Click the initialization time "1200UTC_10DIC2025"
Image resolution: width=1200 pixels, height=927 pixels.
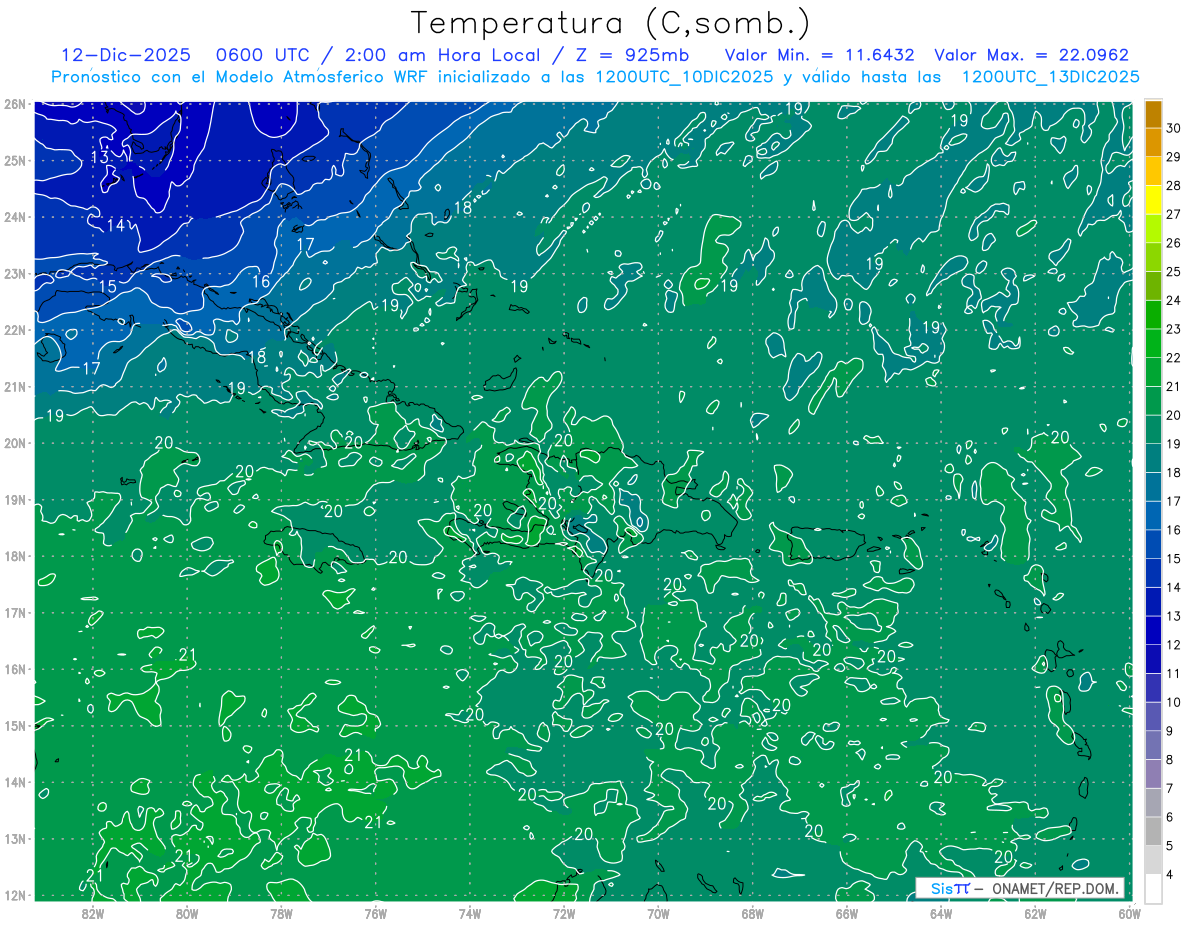[684, 77]
